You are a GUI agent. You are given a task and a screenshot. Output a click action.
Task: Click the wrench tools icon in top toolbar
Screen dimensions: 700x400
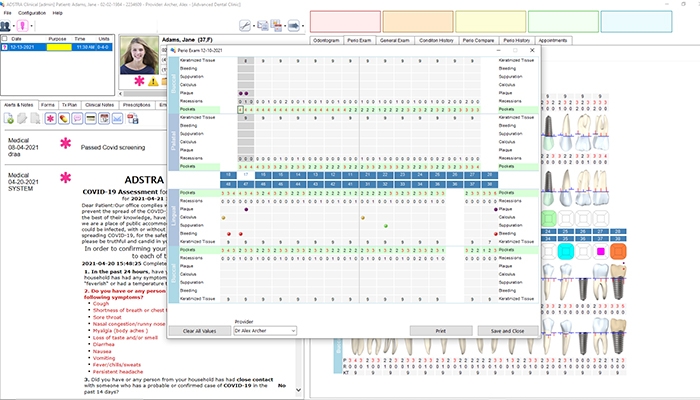pyautogui.click(x=245, y=25)
